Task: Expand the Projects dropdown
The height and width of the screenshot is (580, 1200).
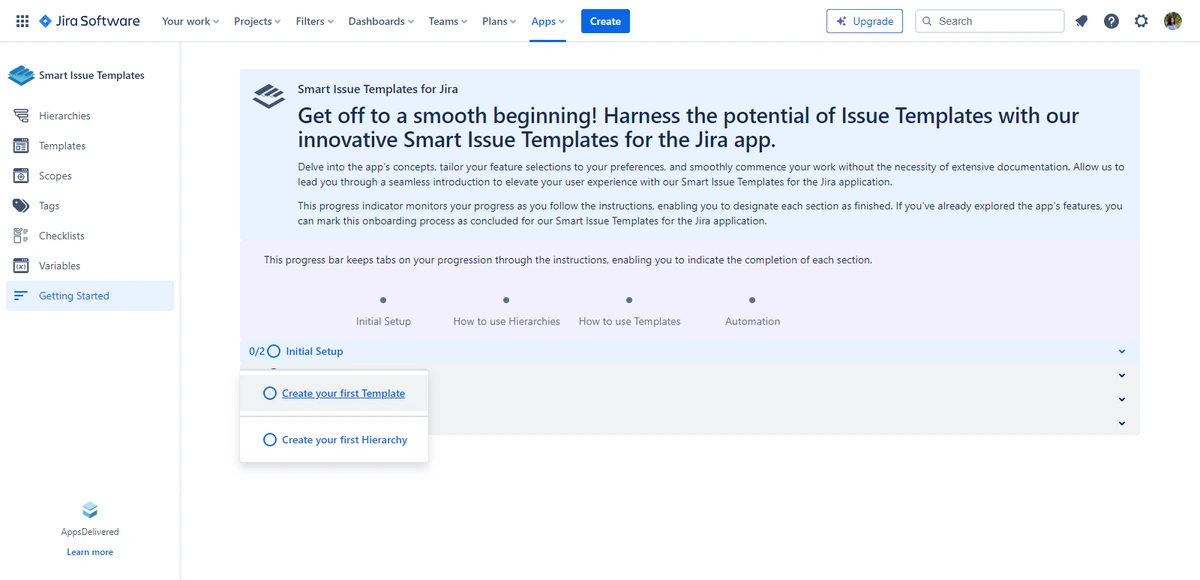Action: [x=257, y=21]
